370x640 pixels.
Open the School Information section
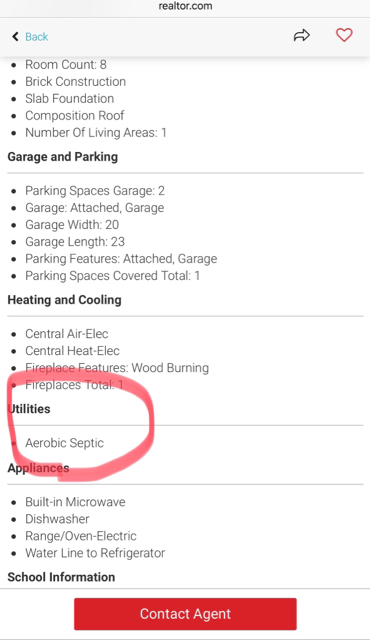pyautogui.click(x=61, y=577)
